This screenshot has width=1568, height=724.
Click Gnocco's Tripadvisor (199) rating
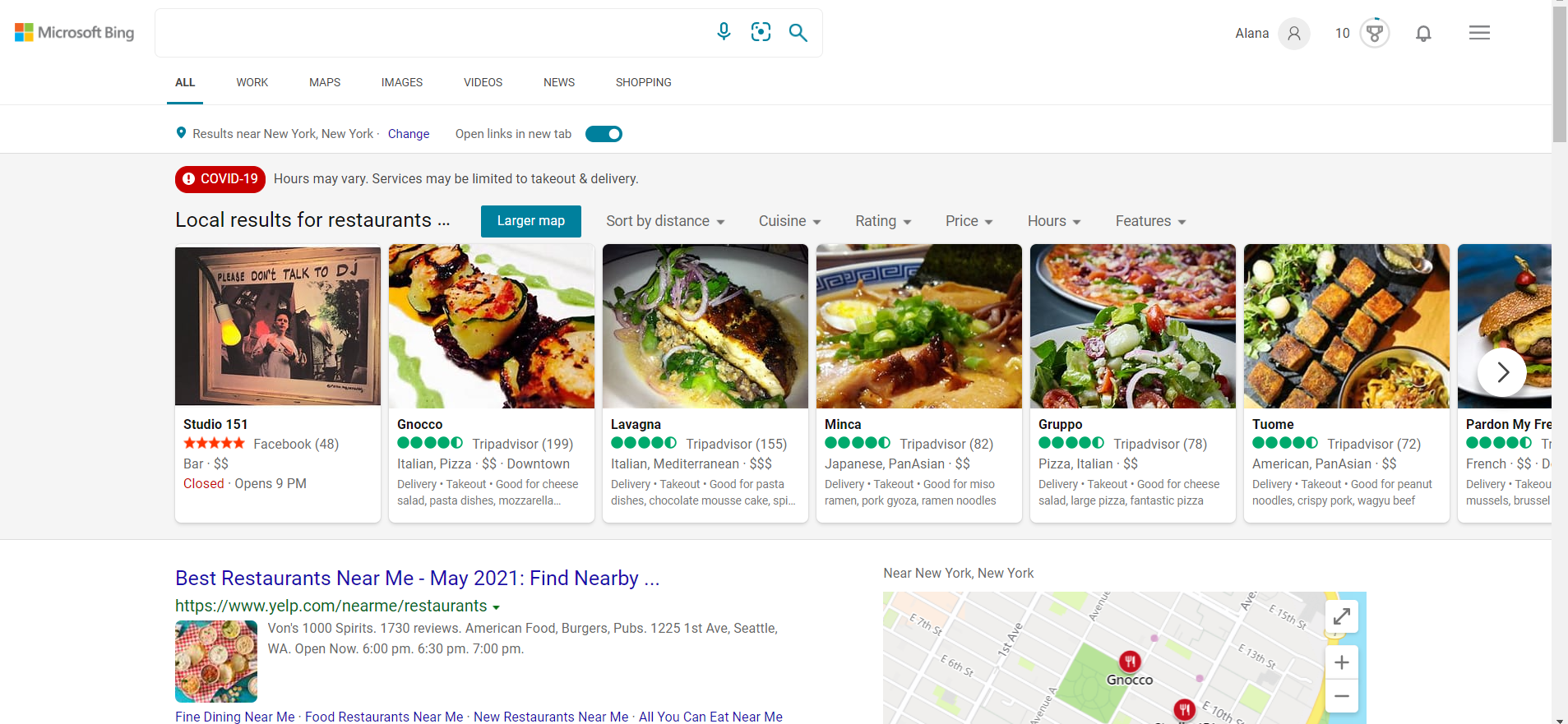(485, 444)
